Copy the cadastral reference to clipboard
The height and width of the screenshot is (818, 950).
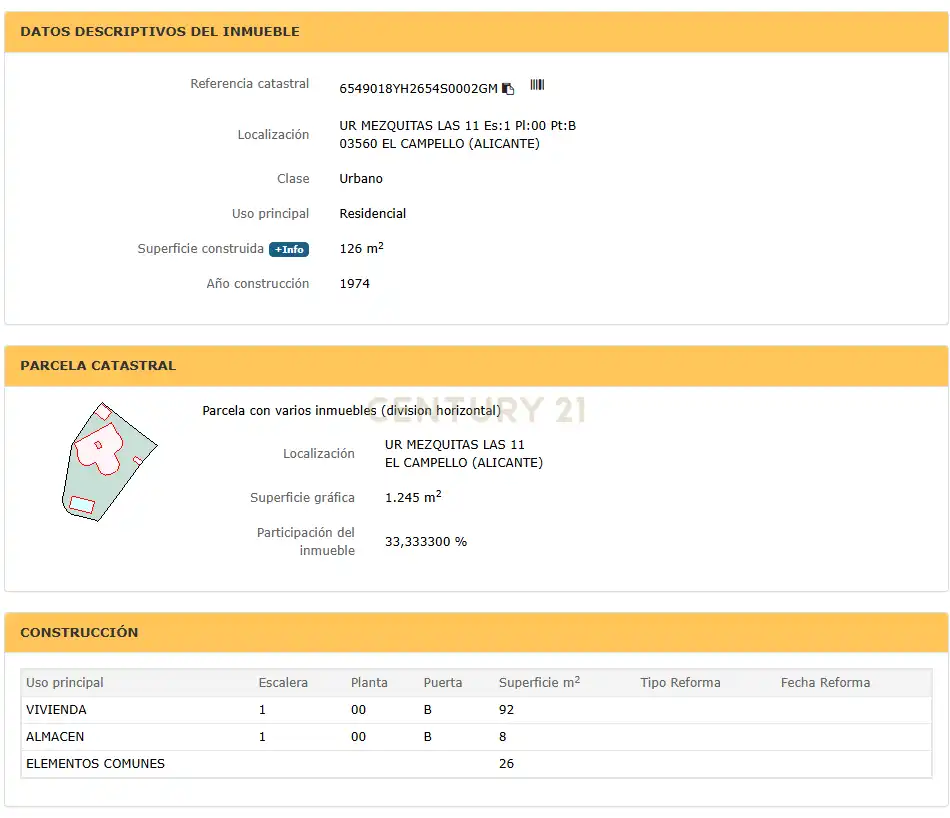coord(508,89)
